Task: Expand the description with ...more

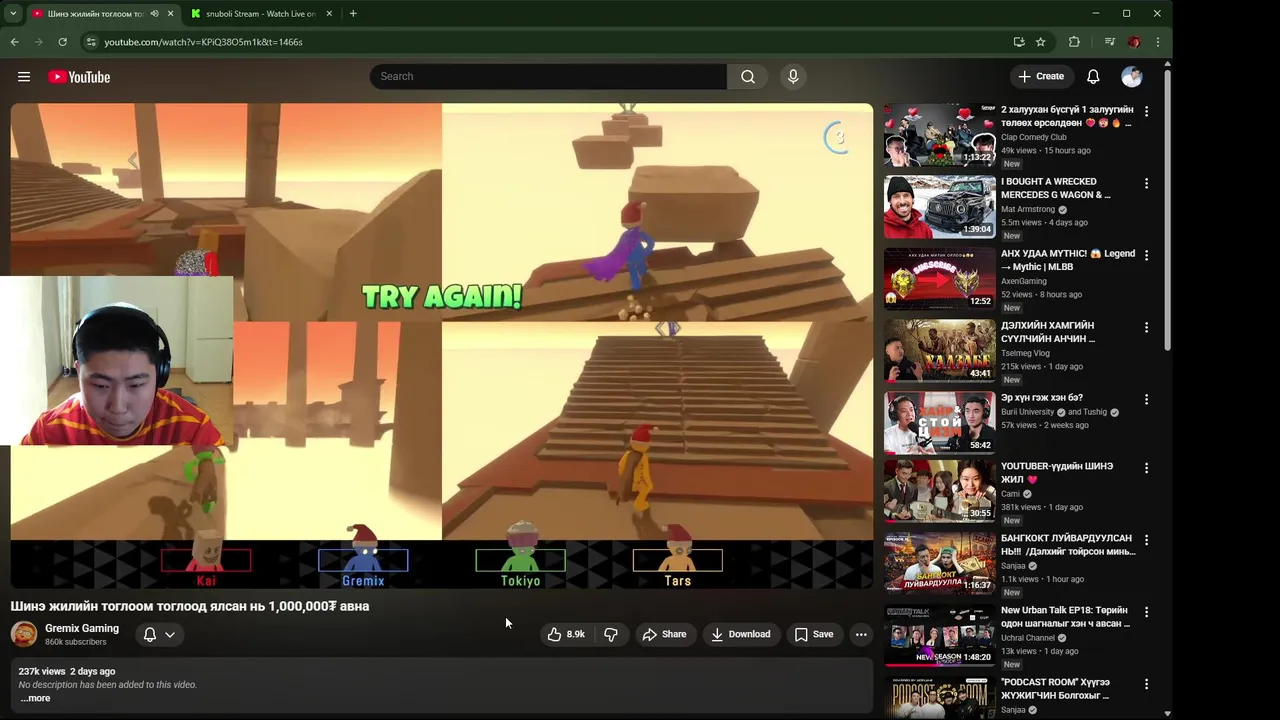Action: click(x=35, y=698)
